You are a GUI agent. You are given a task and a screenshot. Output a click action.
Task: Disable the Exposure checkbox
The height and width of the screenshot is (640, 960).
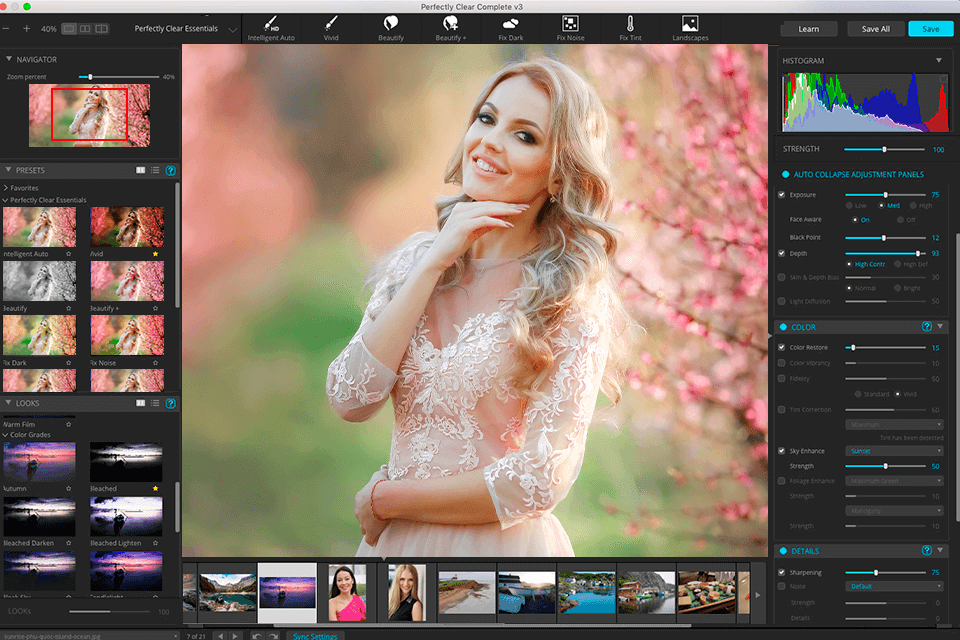tap(782, 194)
